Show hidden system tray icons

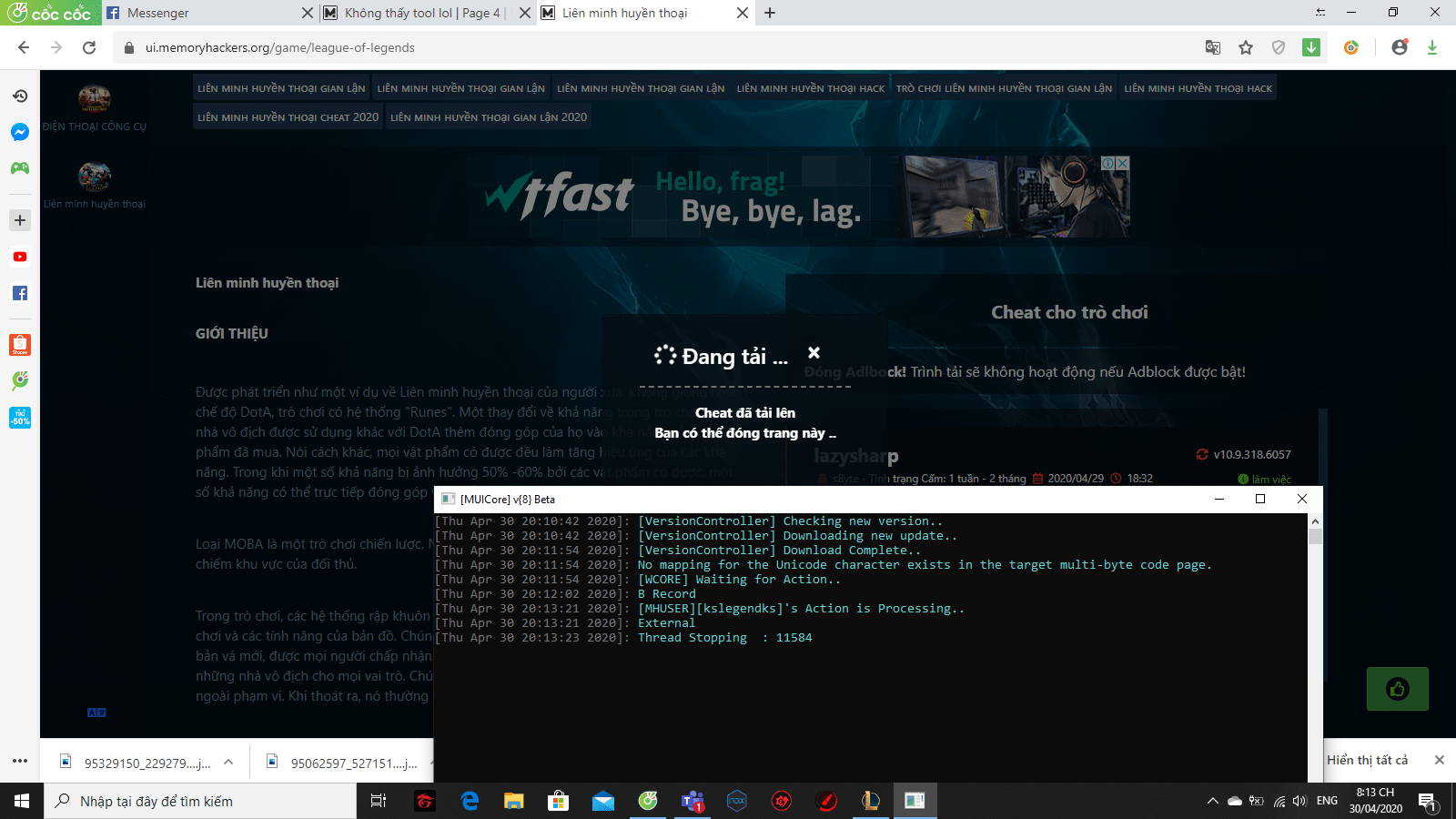pyautogui.click(x=1212, y=801)
